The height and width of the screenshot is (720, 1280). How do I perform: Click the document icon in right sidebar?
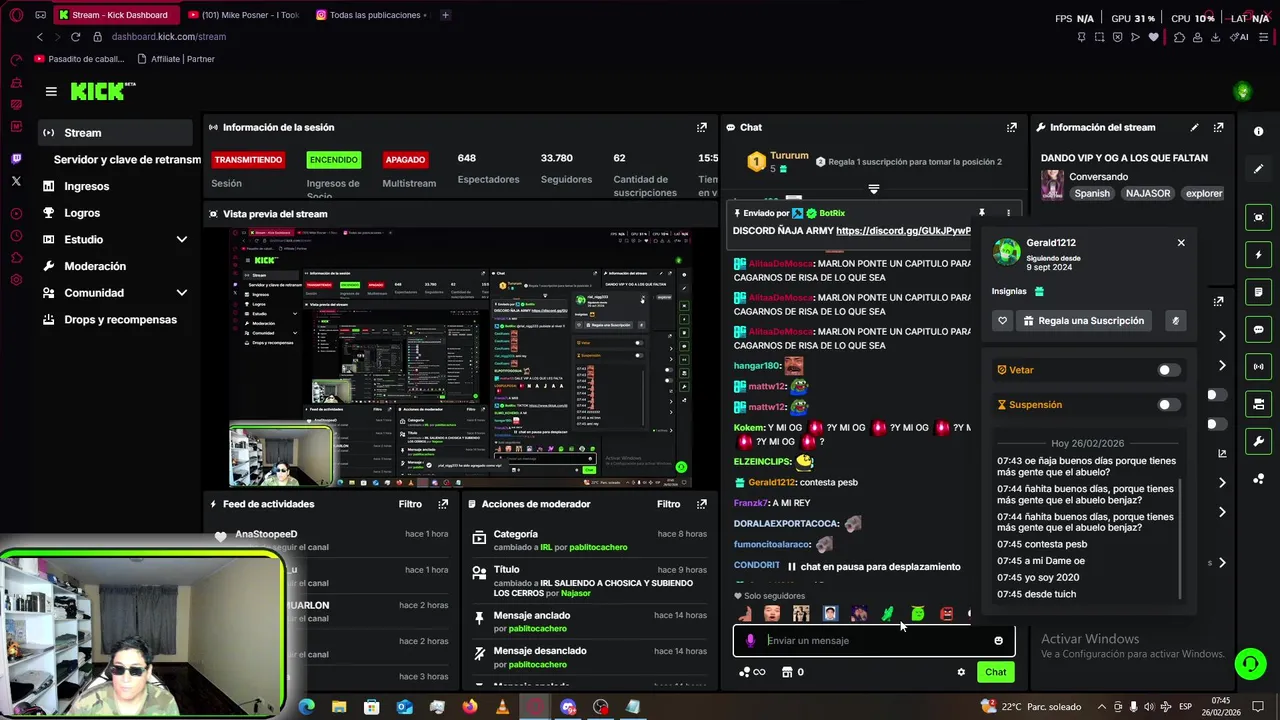(1258, 292)
